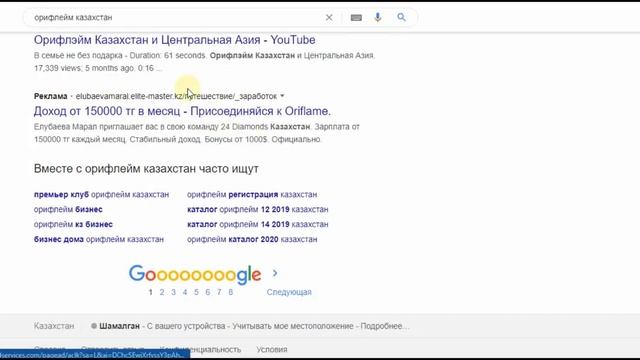This screenshot has width=640, height=360.
Task: Go to results page 3
Action: [173, 292]
